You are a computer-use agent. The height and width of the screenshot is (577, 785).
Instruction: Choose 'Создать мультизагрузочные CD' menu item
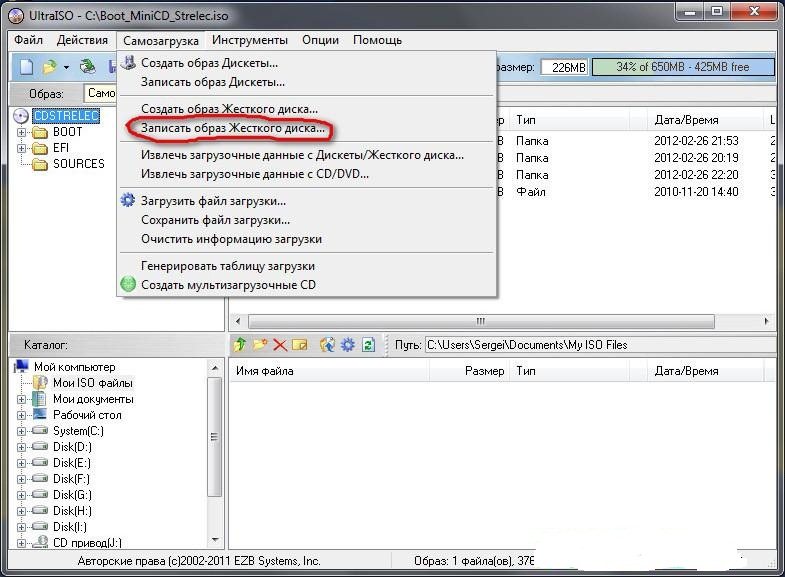pos(228,285)
